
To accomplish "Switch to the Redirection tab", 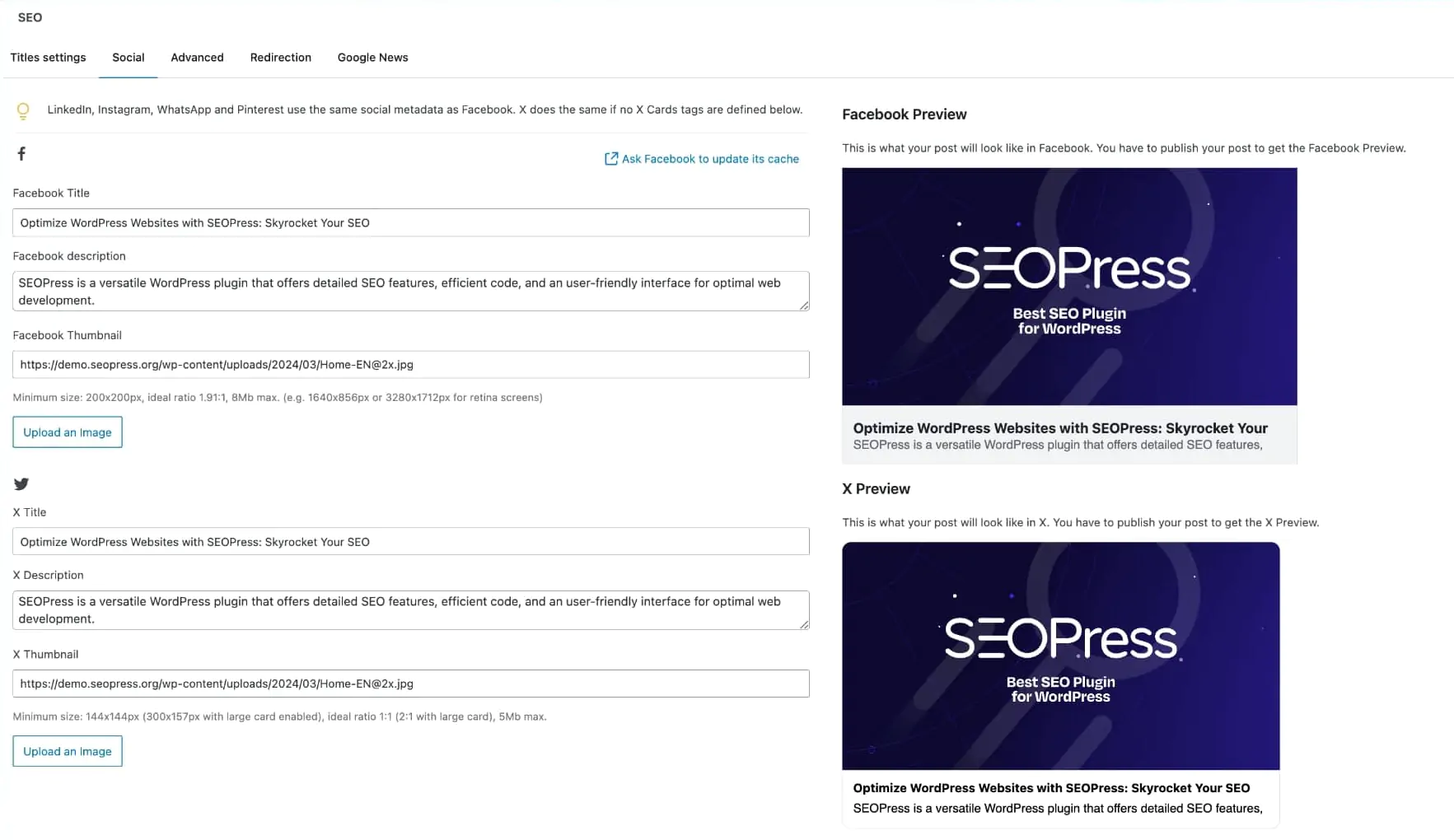I will coord(280,57).
